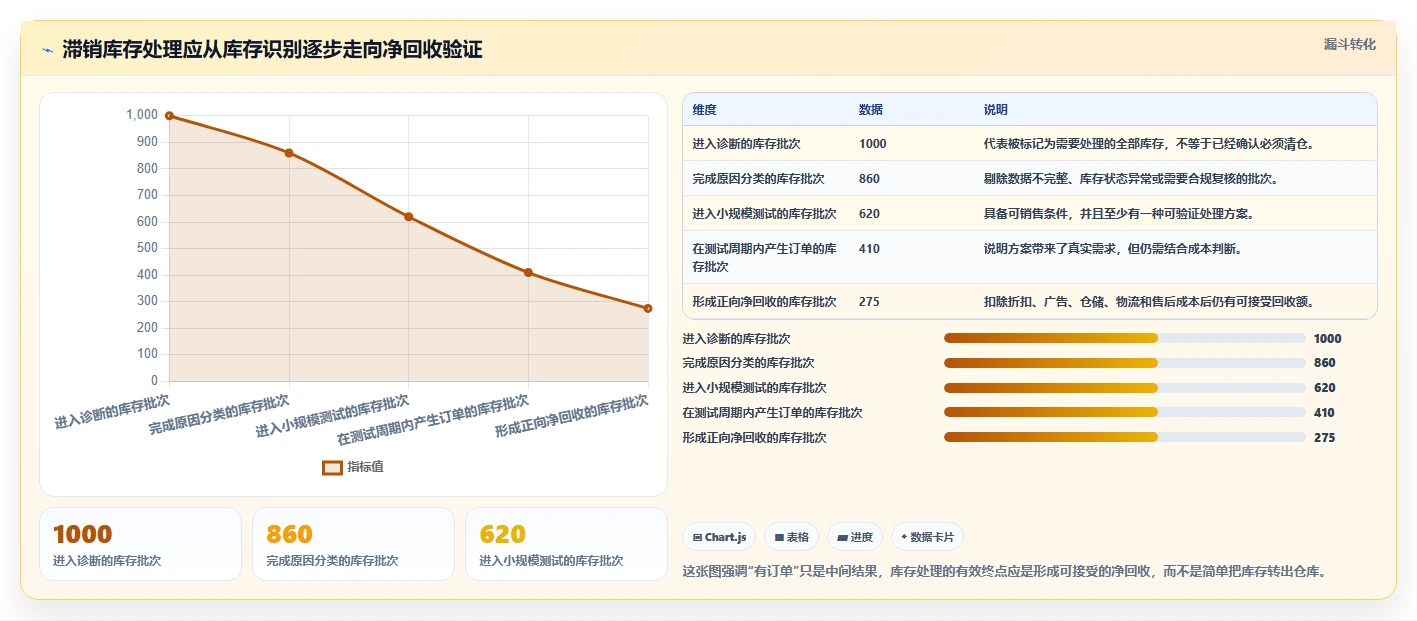This screenshot has width=1417, height=621.
Task: Click table value 410
Action: pyautogui.click(x=869, y=249)
